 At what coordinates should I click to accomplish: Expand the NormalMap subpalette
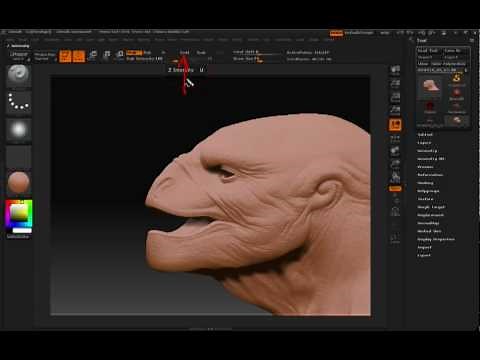point(428,223)
